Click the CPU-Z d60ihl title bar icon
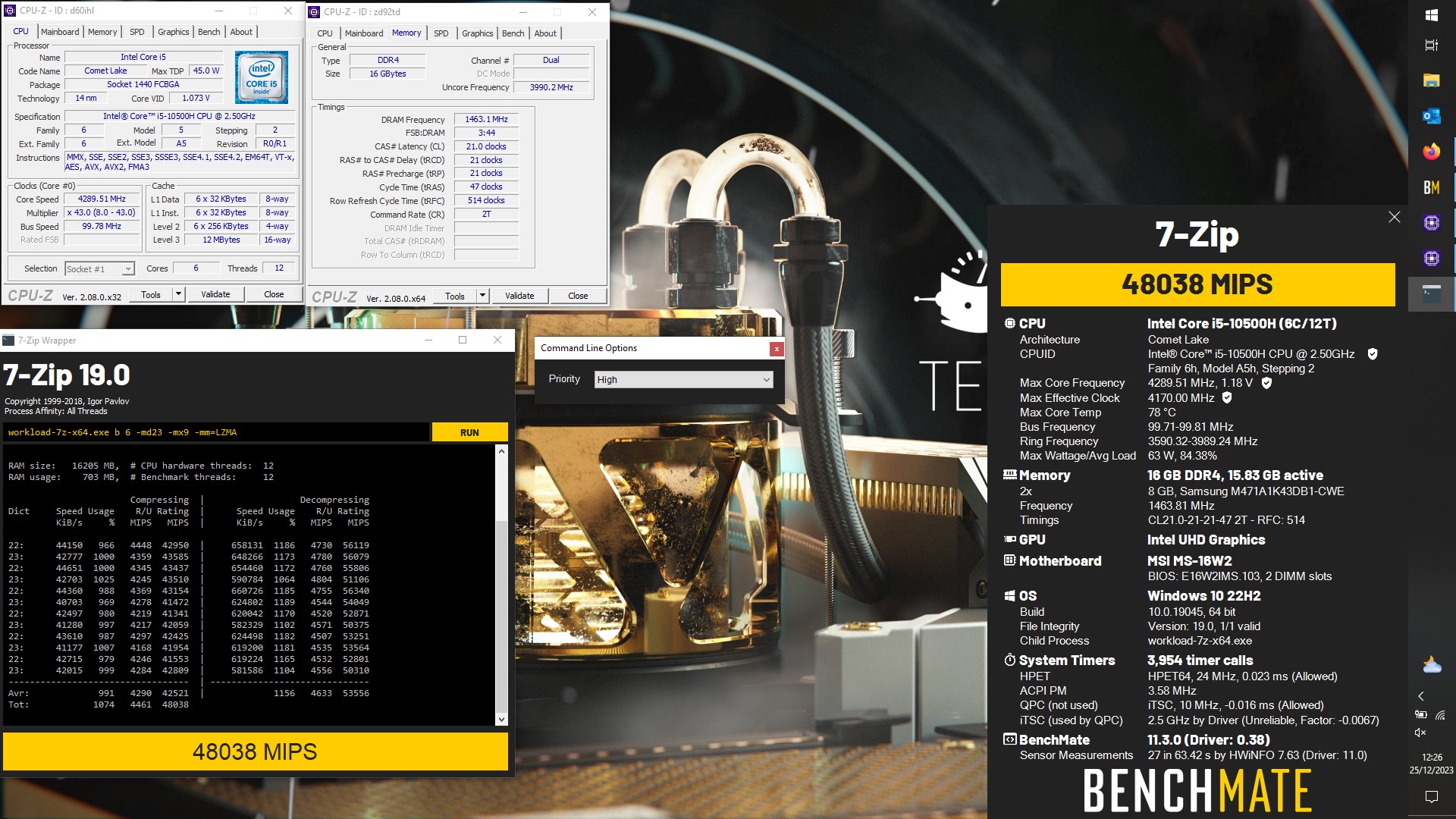The width and height of the screenshot is (1456, 819). pos(10,11)
